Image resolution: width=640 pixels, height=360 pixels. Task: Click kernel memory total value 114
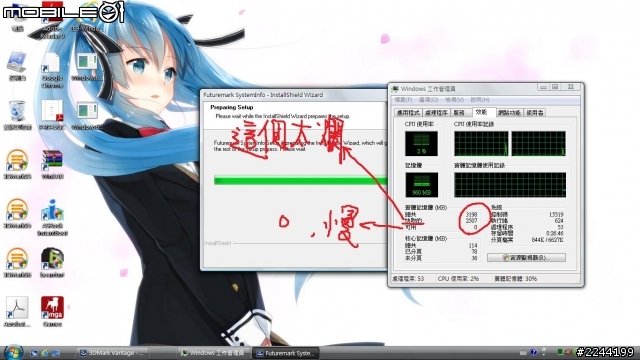[473, 245]
